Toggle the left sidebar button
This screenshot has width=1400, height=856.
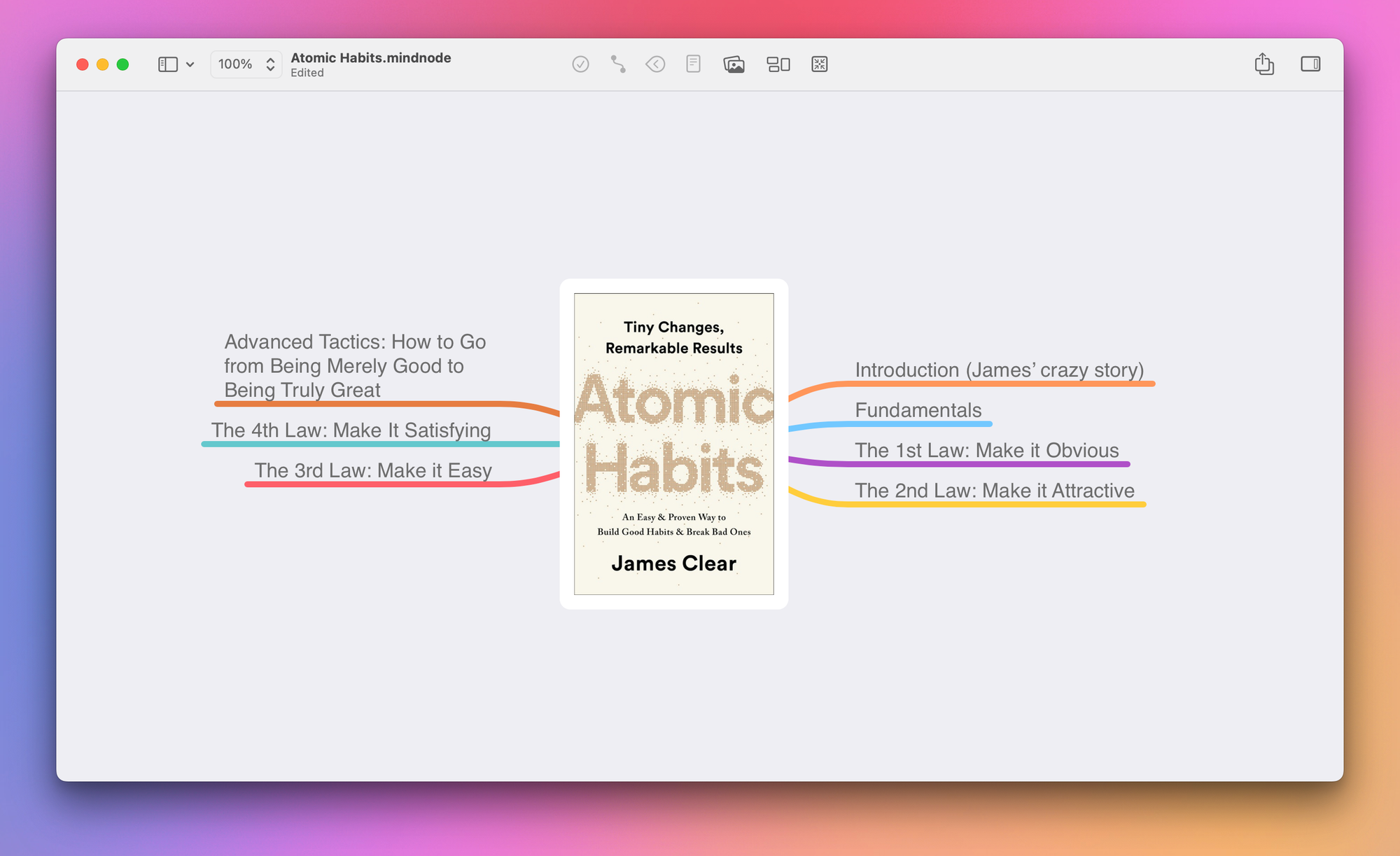(168, 64)
